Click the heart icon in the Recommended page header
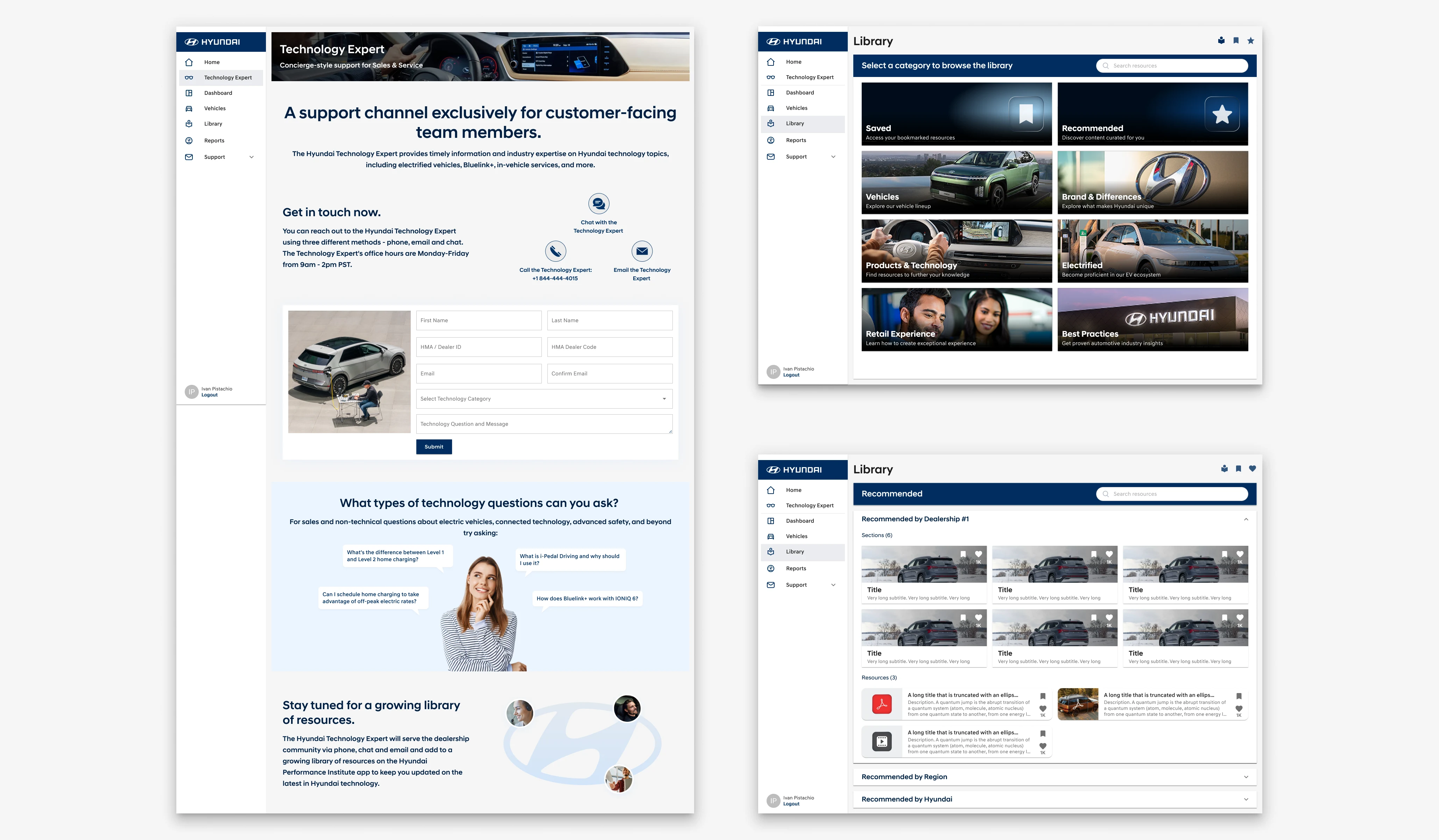The image size is (1439, 840). 1252,469
